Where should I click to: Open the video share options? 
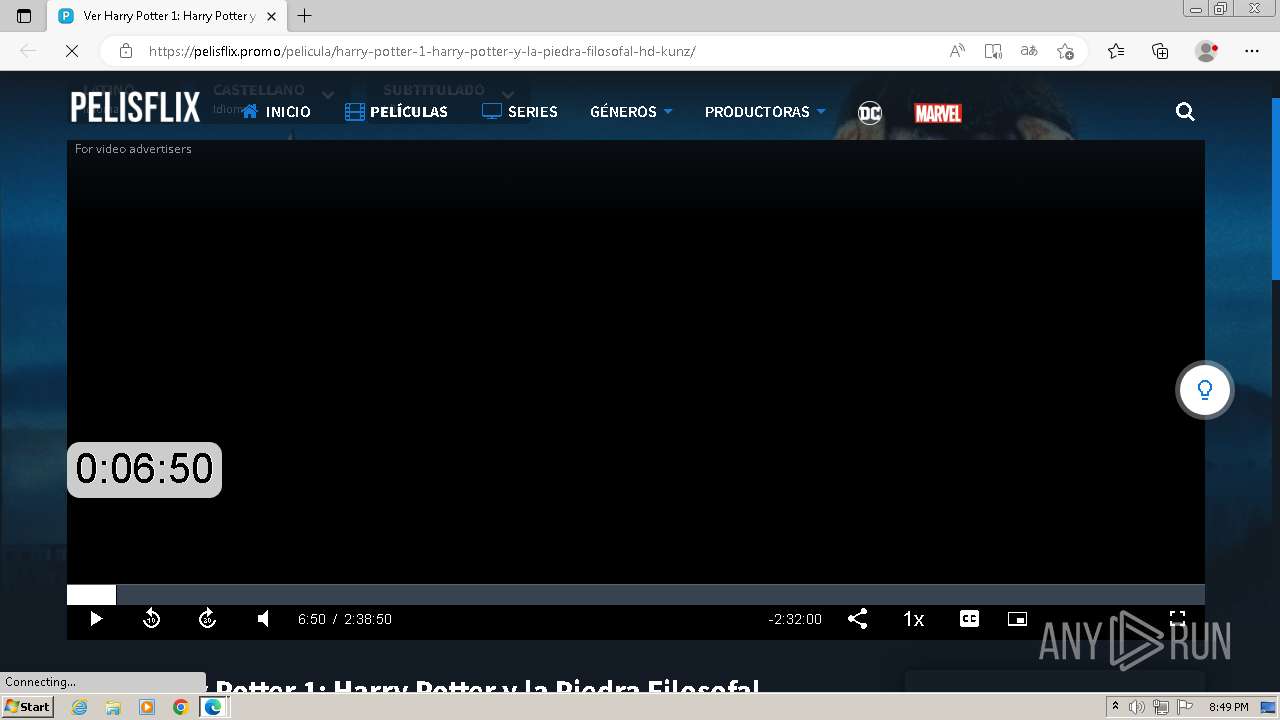point(857,619)
